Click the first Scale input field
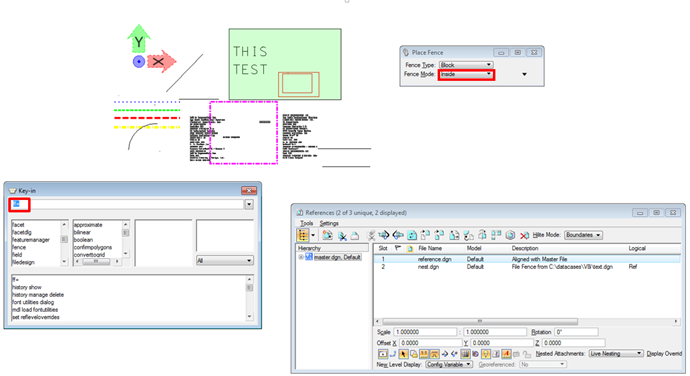This screenshot has height=376, width=690. coord(426,332)
